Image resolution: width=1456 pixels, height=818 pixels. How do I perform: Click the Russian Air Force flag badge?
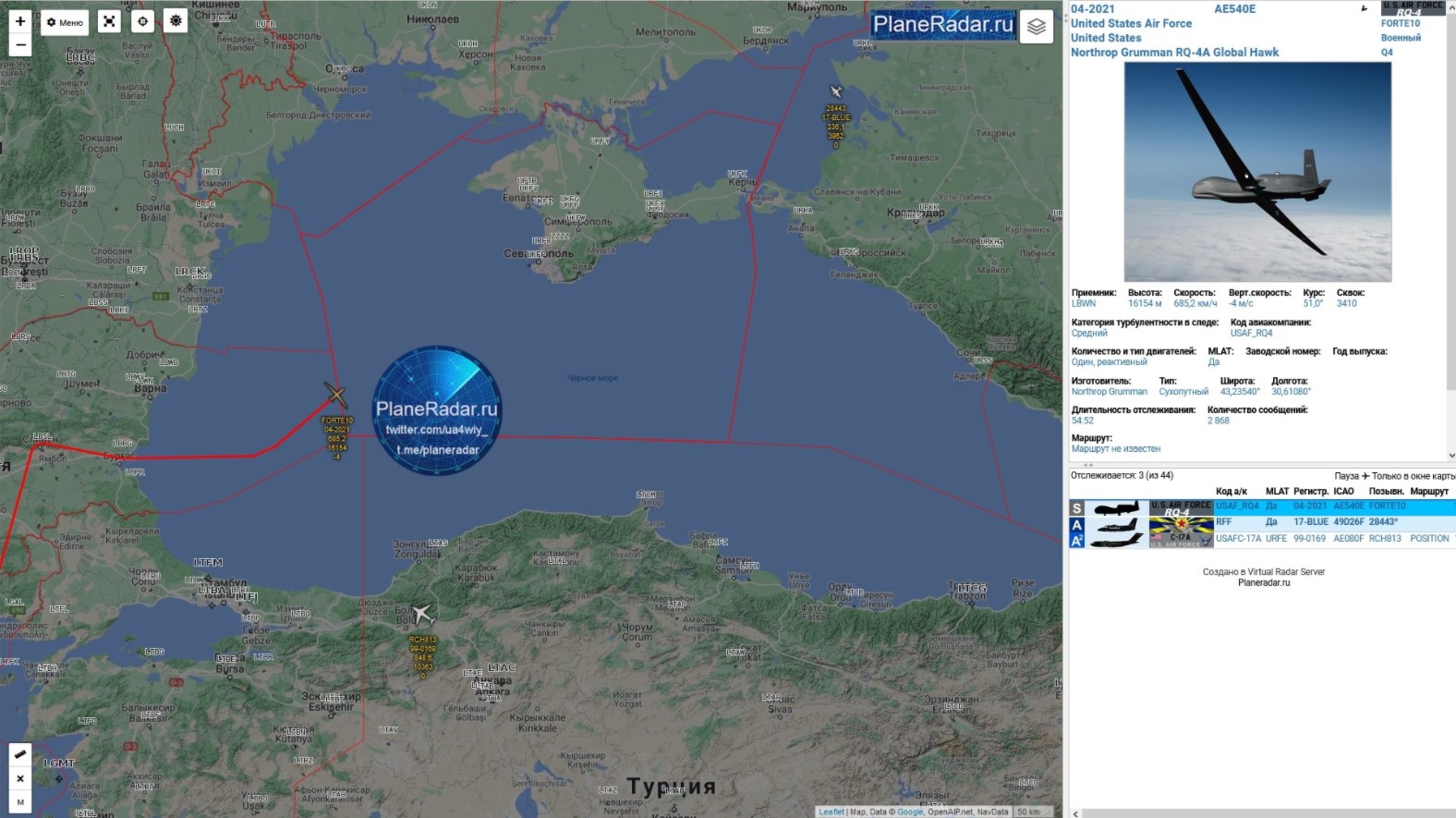[x=1181, y=524]
